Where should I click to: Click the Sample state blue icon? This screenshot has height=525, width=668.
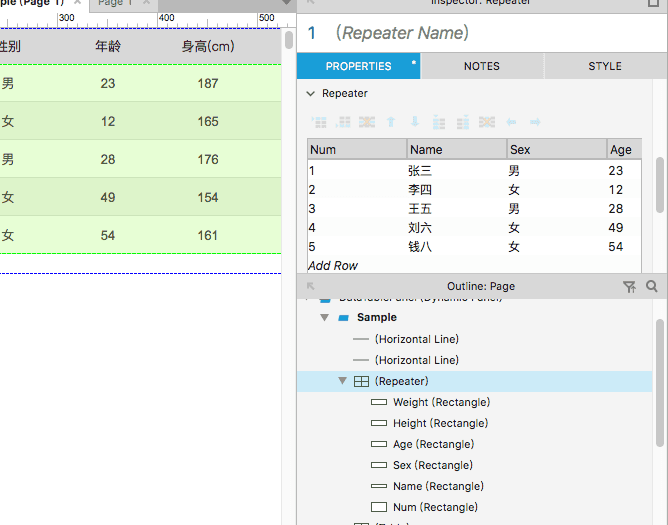tap(343, 318)
